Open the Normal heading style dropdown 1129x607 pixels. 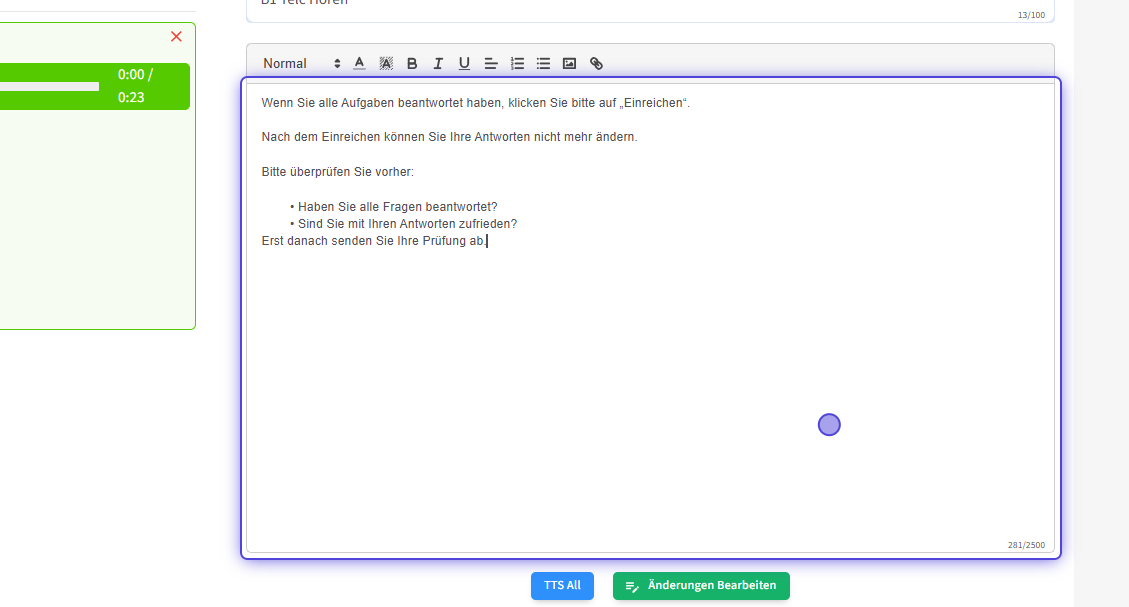pyautogui.click(x=301, y=63)
